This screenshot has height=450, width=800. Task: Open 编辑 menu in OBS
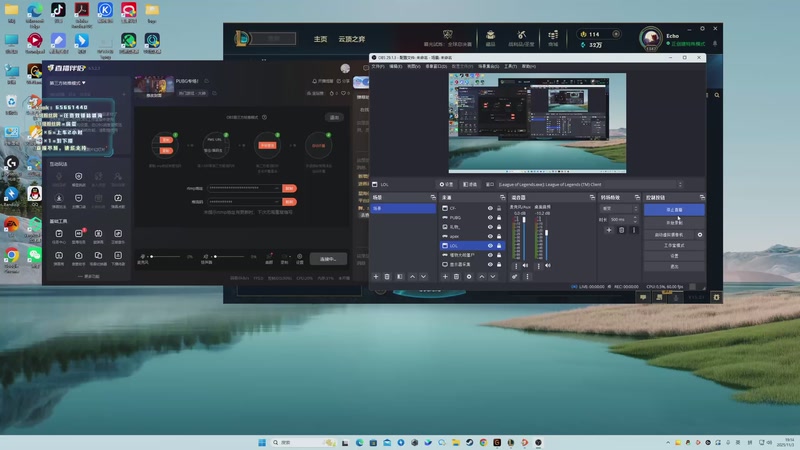click(x=395, y=66)
